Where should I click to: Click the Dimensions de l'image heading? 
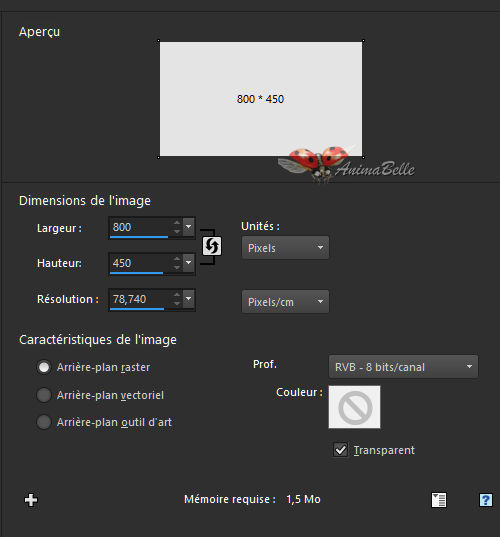click(x=85, y=201)
